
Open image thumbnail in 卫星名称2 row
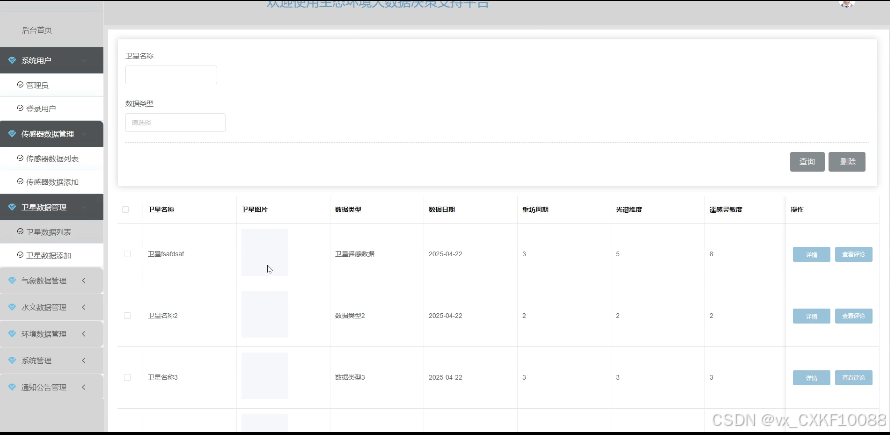pos(265,315)
